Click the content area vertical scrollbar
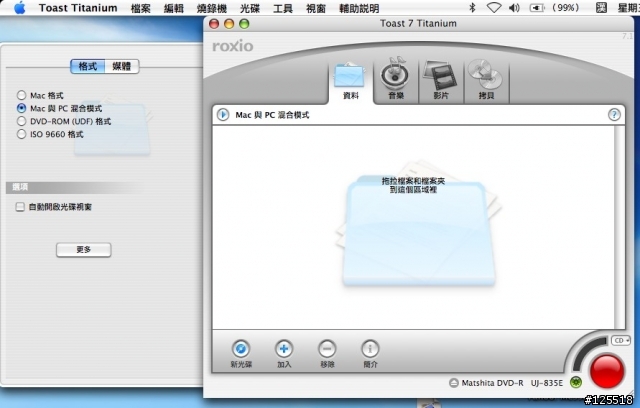The height and width of the screenshot is (408, 640). point(619,227)
